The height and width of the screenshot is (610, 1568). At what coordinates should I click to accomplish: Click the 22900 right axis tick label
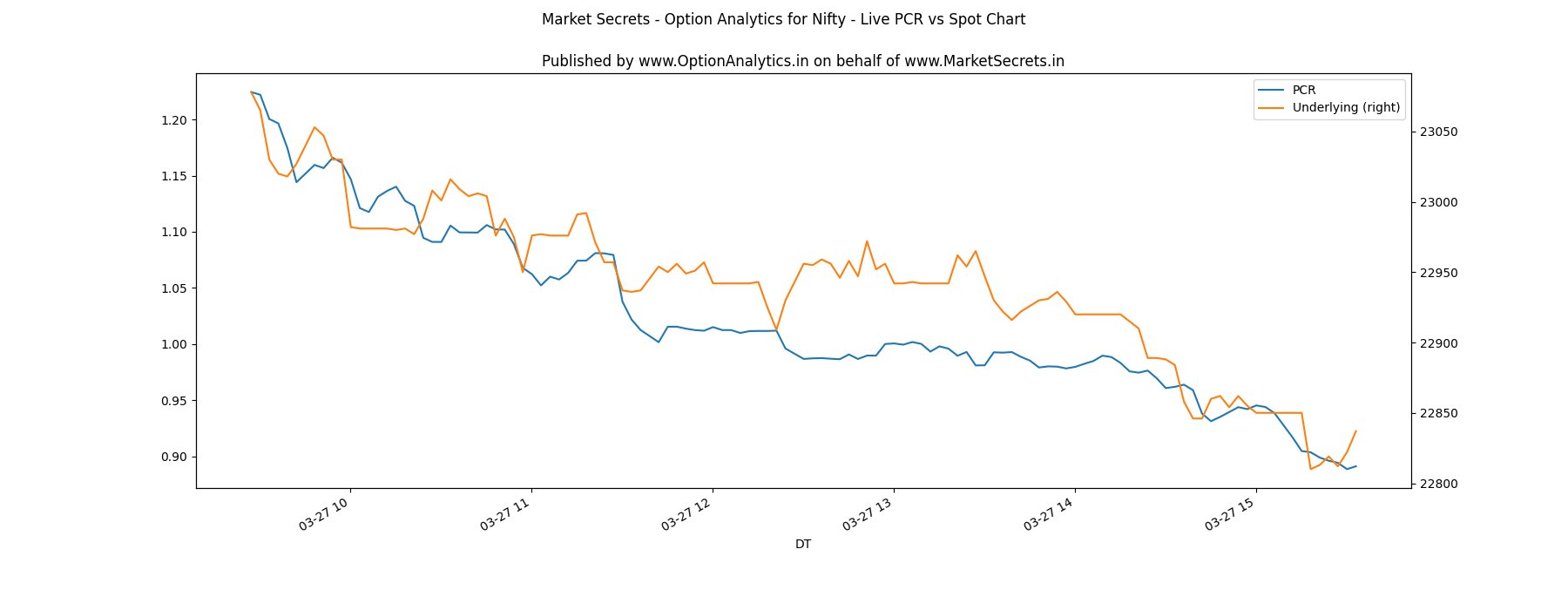(1438, 344)
